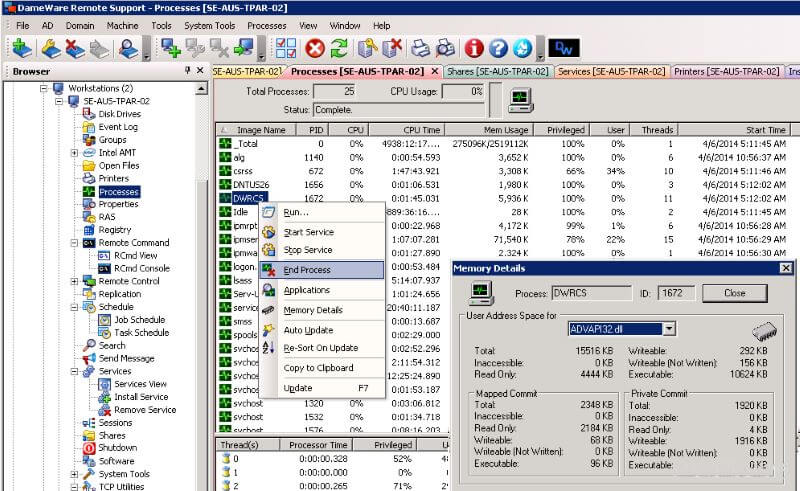Collapse the Remote Command node

click(74, 243)
